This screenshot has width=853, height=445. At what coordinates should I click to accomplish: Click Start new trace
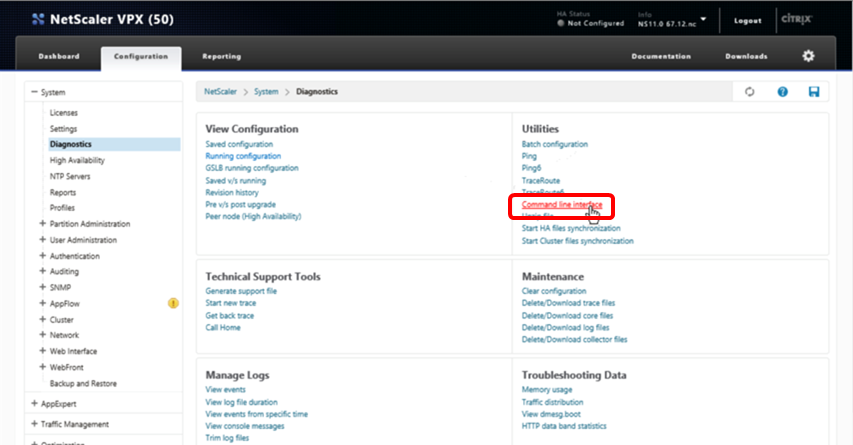231,303
